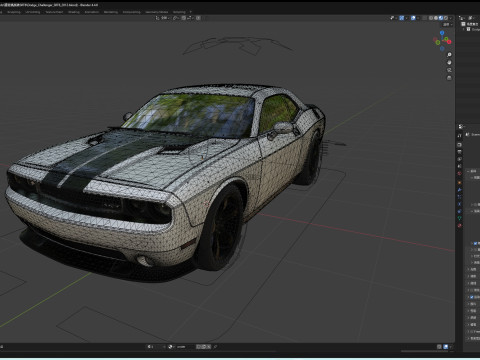
Task: Click the blue Z axis on navigation gizmo
Action: click(442, 33)
